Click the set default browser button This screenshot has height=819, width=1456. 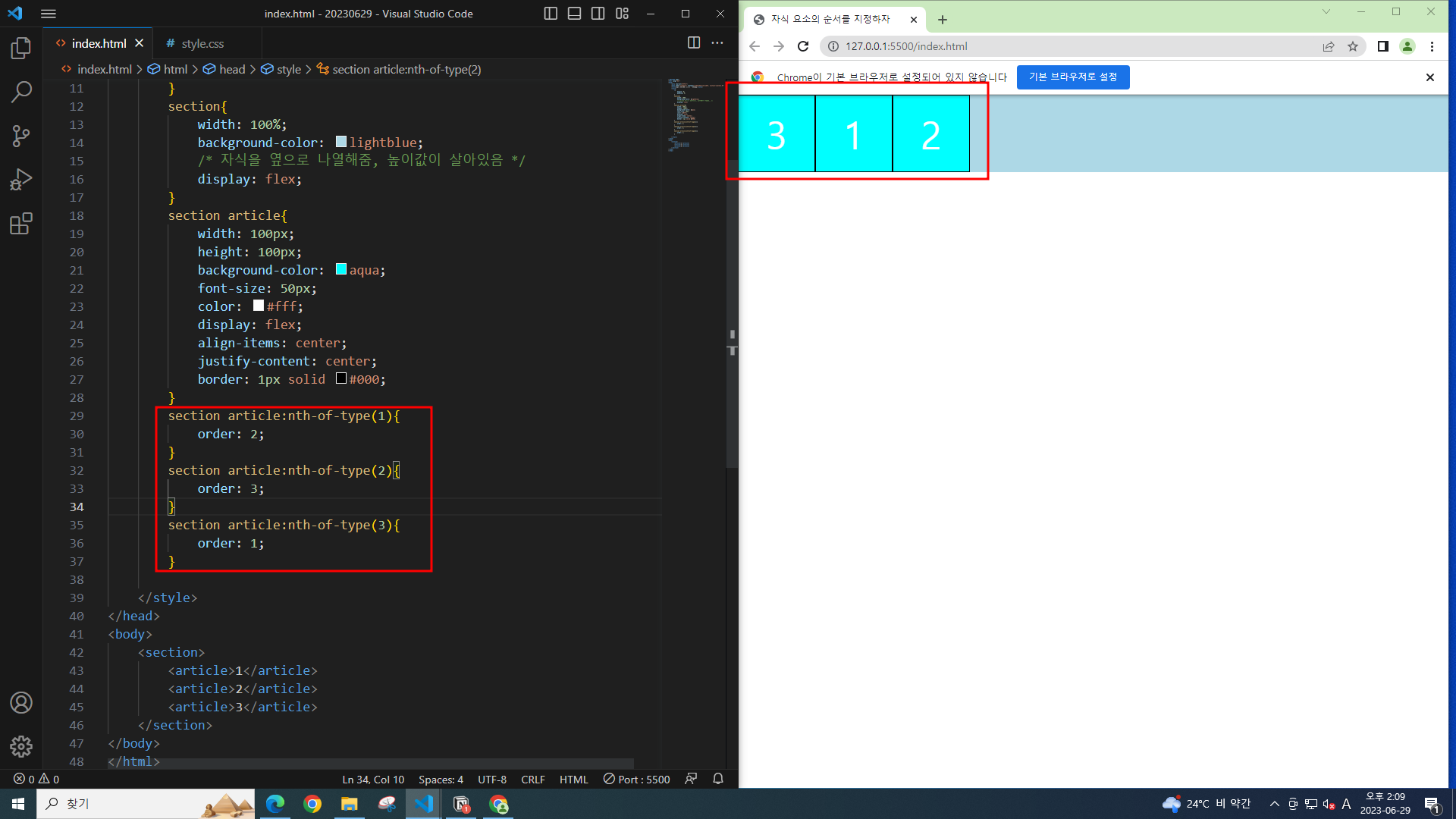(x=1072, y=77)
